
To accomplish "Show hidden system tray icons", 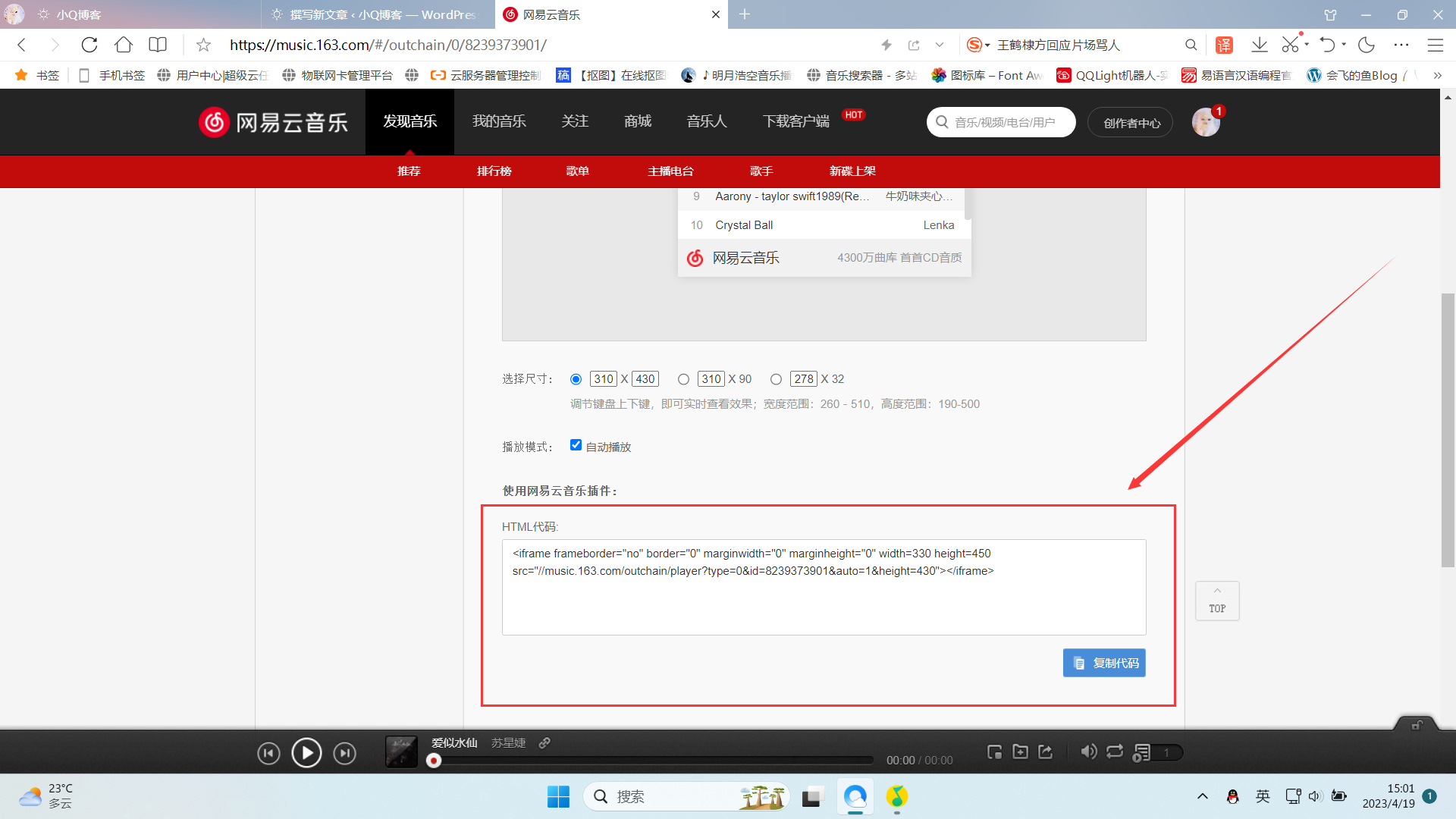I will (1203, 796).
